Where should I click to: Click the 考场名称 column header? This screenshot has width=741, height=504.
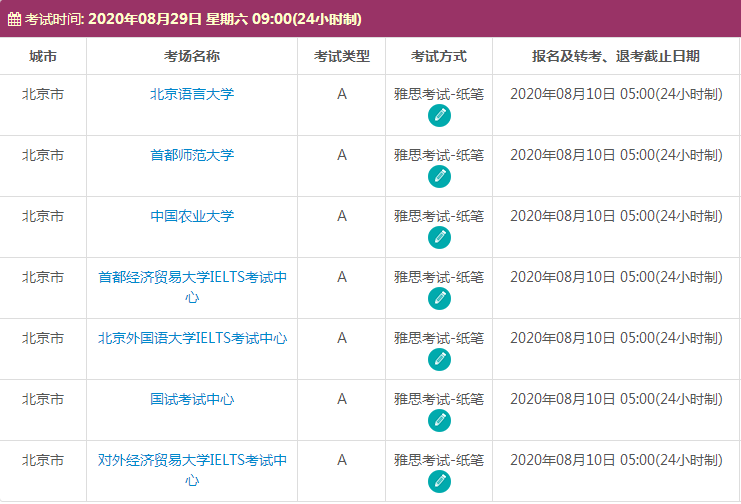[x=192, y=56]
